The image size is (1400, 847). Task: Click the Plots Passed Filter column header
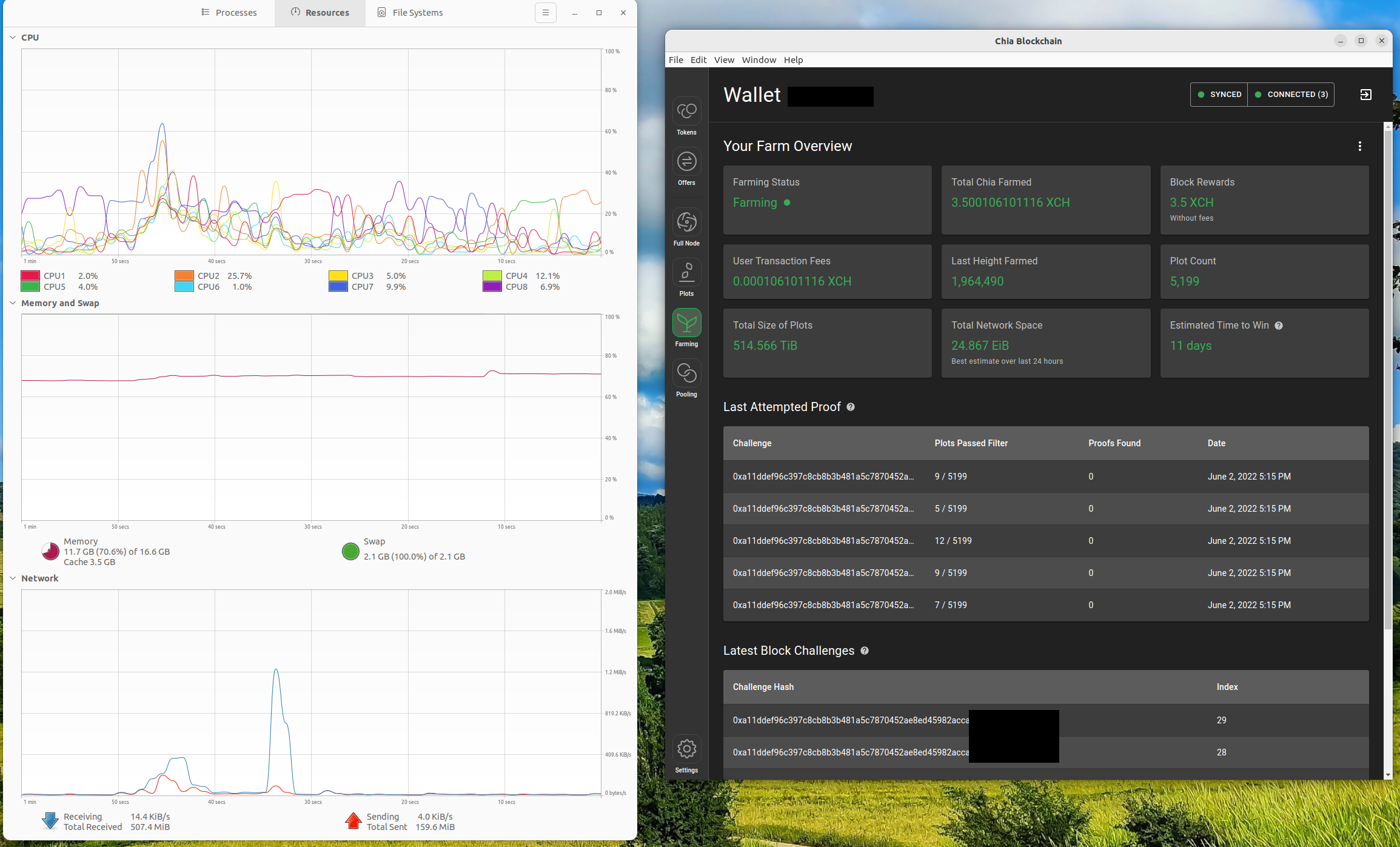click(x=971, y=443)
